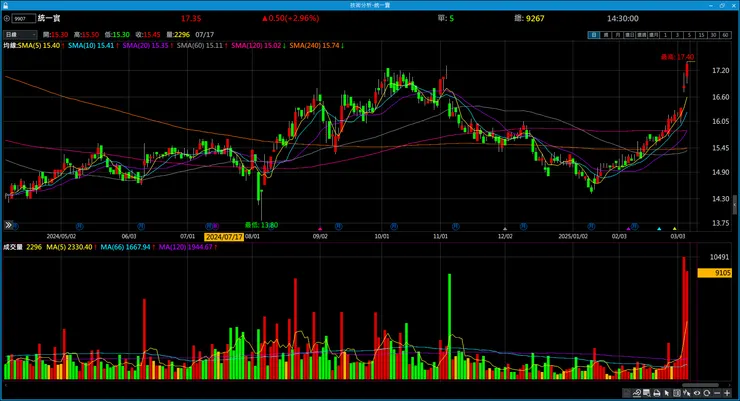Click the orange 9105 volume price tag

715,273
